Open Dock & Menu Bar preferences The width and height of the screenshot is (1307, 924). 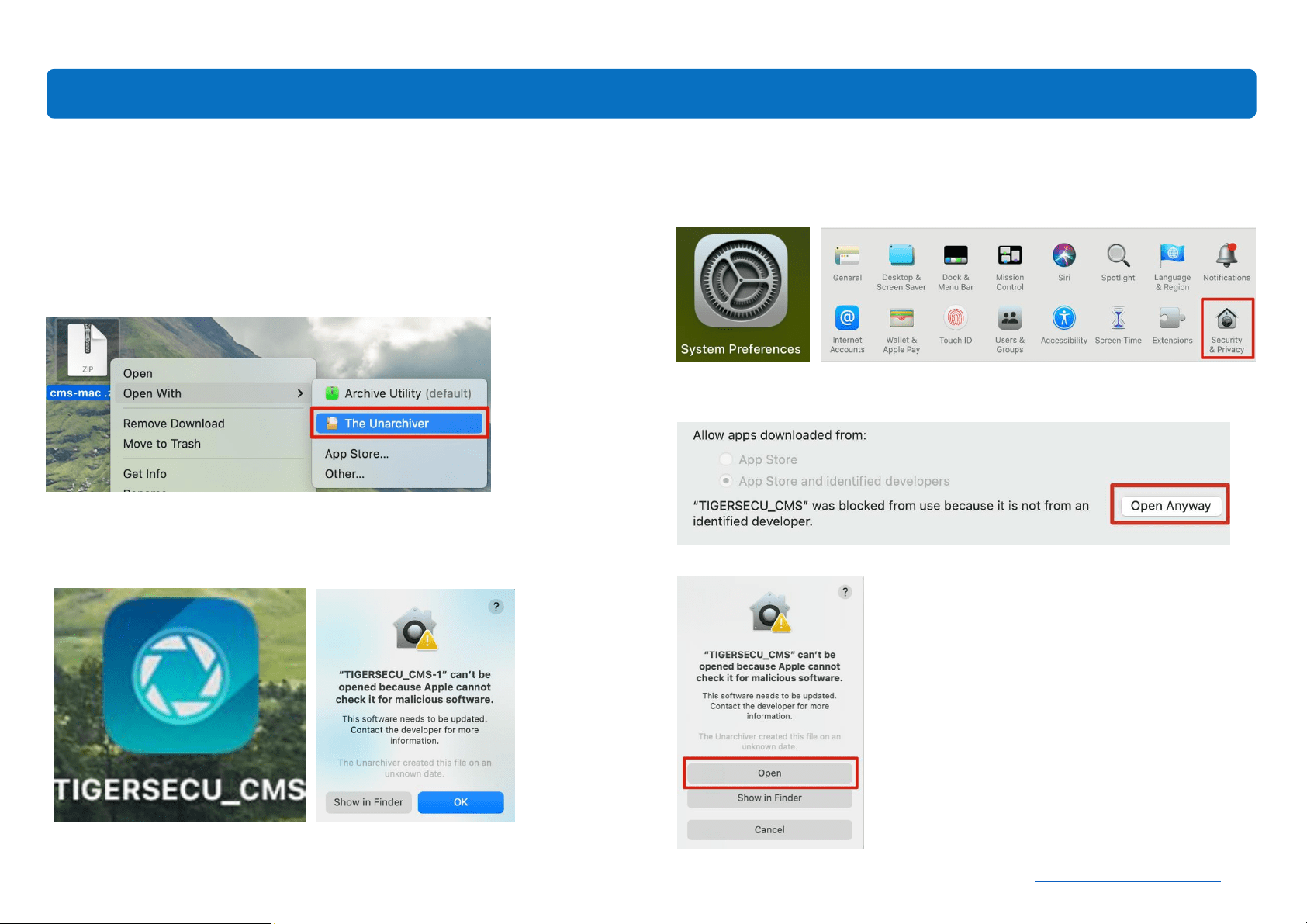tap(956, 267)
